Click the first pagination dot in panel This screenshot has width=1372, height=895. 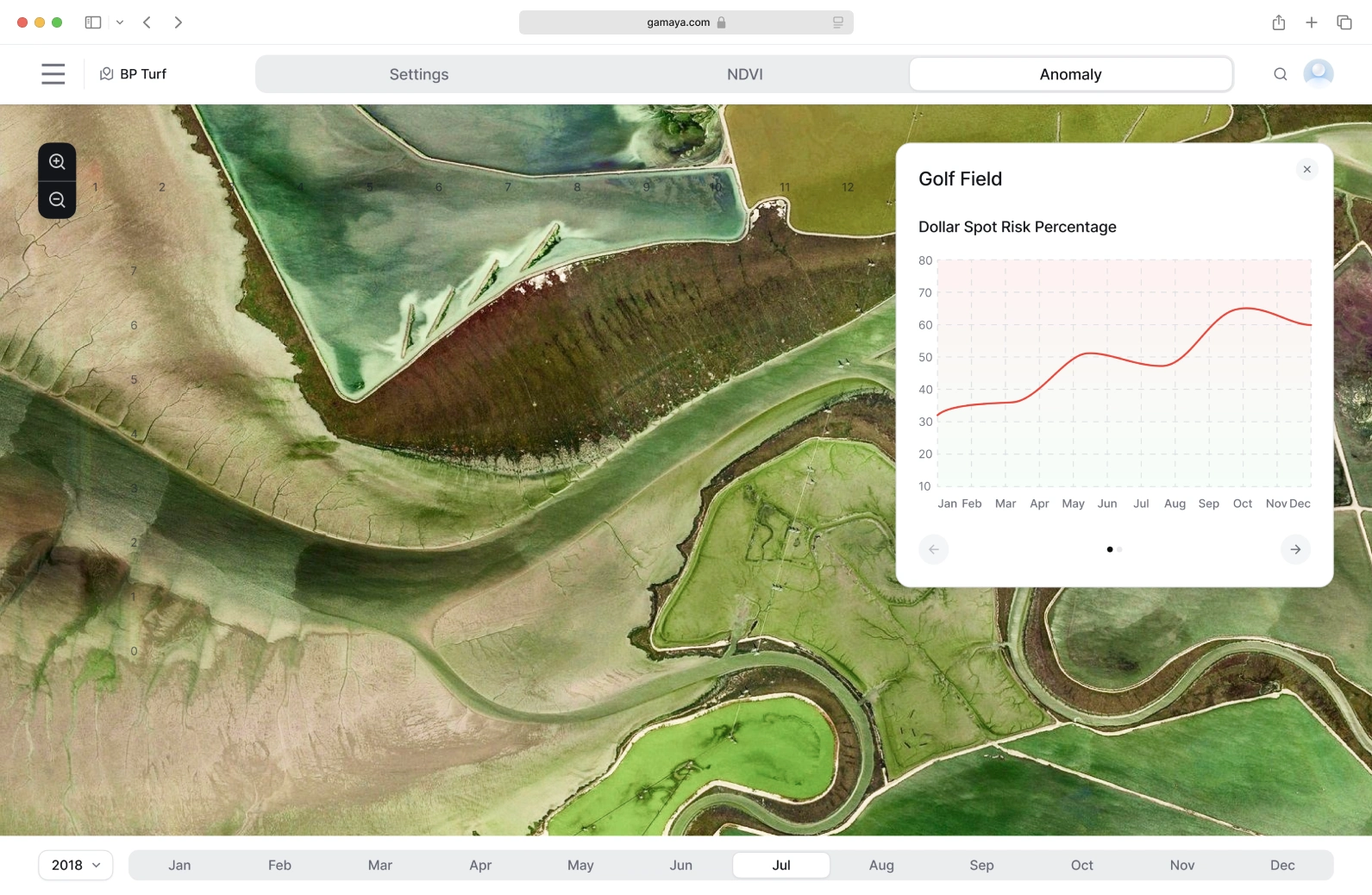coord(1109,549)
